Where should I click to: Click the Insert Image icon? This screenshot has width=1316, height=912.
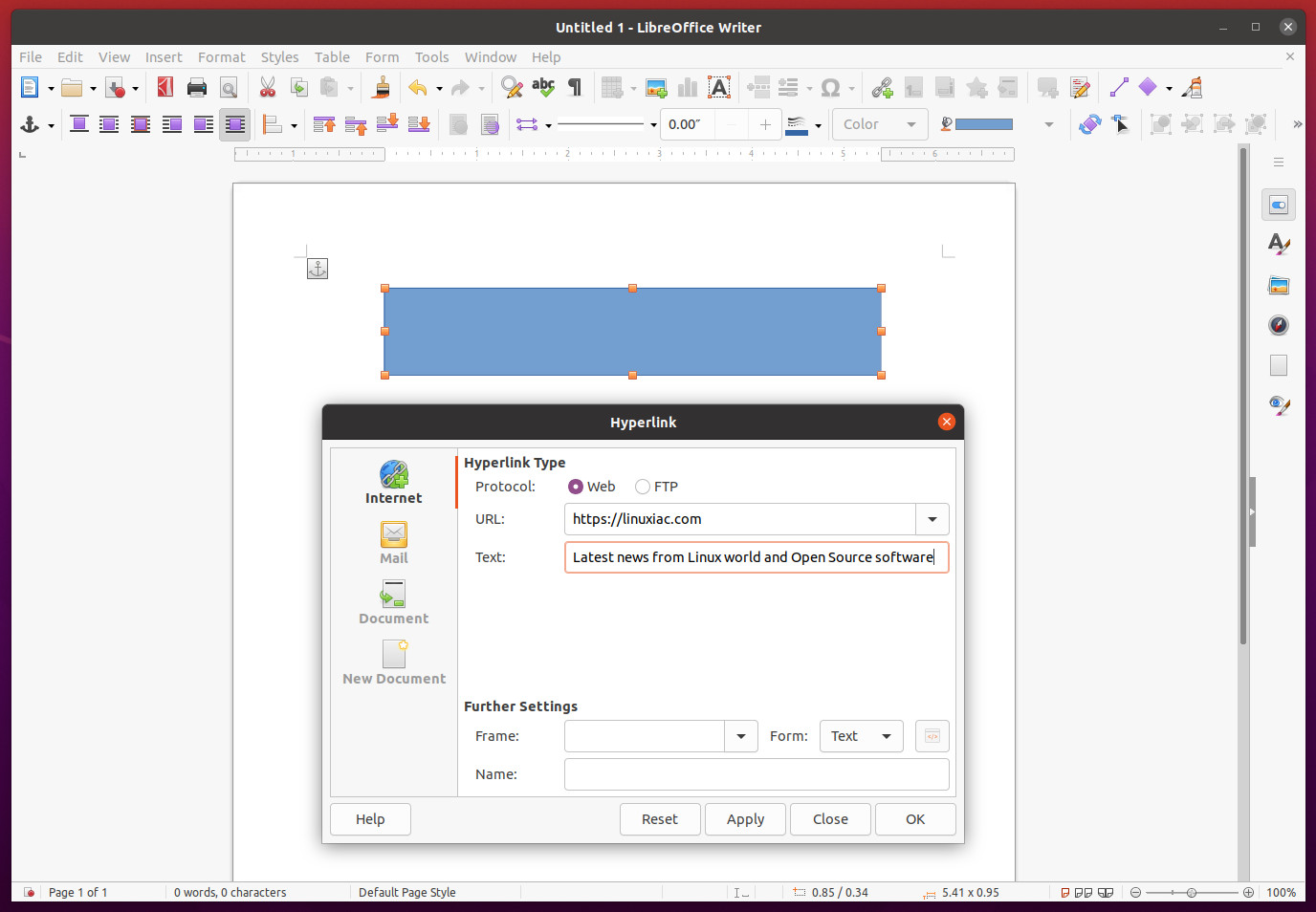[x=656, y=88]
